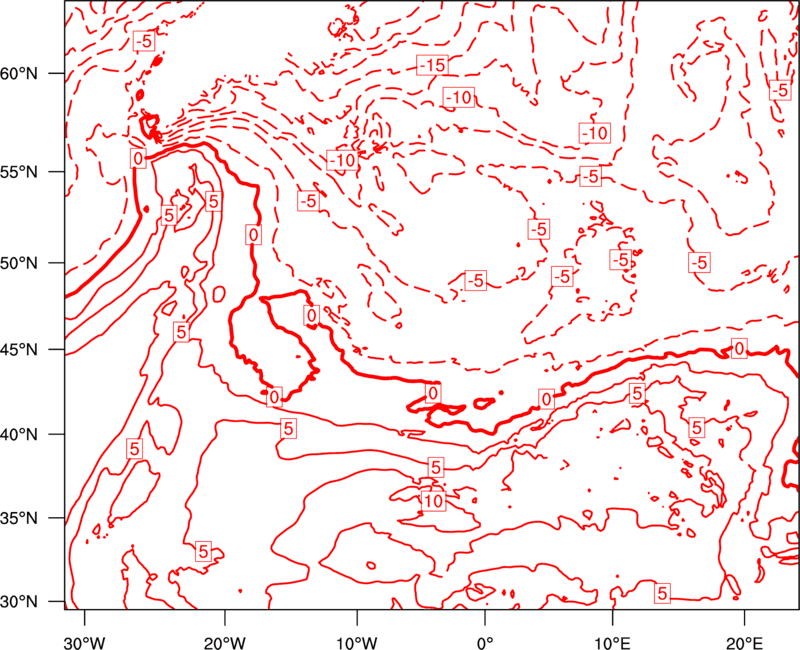
Task: Select the 35°N latitude axis label
Action: (19, 518)
